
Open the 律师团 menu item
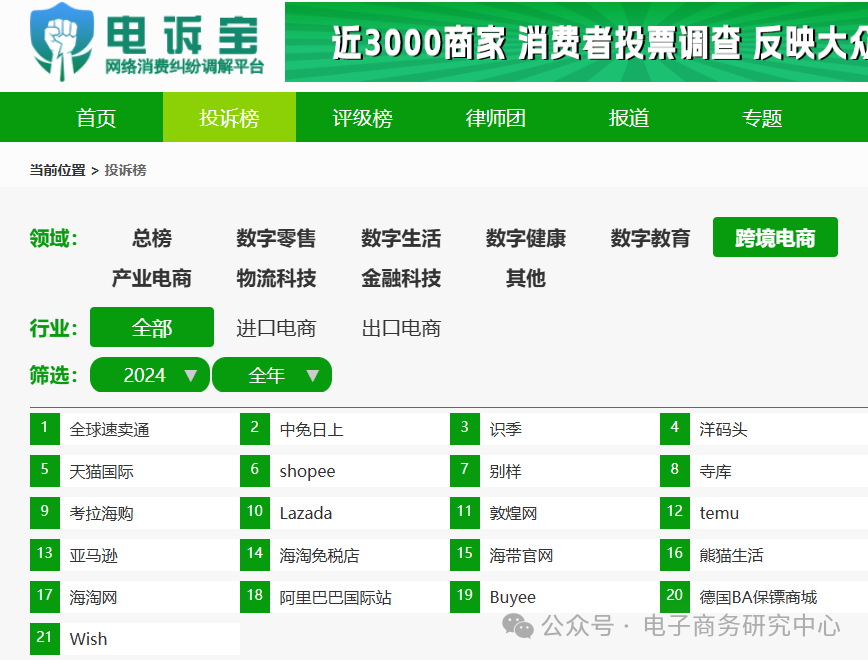point(495,117)
